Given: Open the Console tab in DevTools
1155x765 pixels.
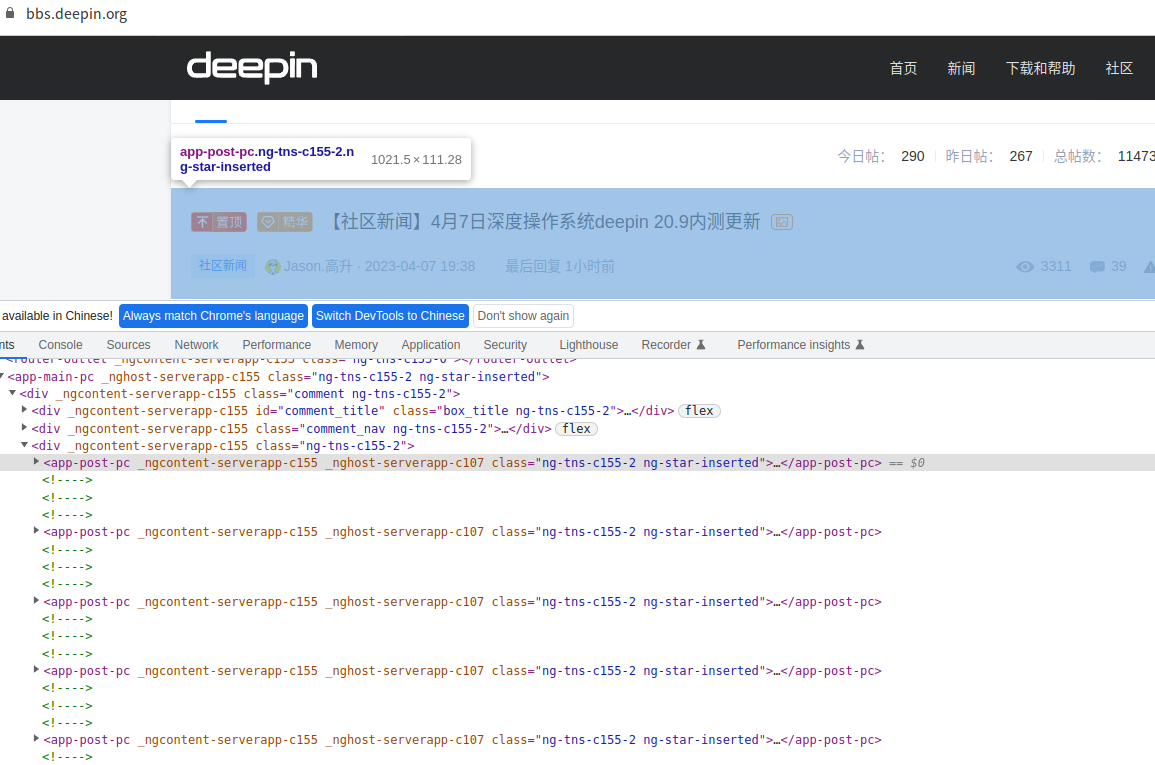Looking at the screenshot, I should [x=60, y=345].
